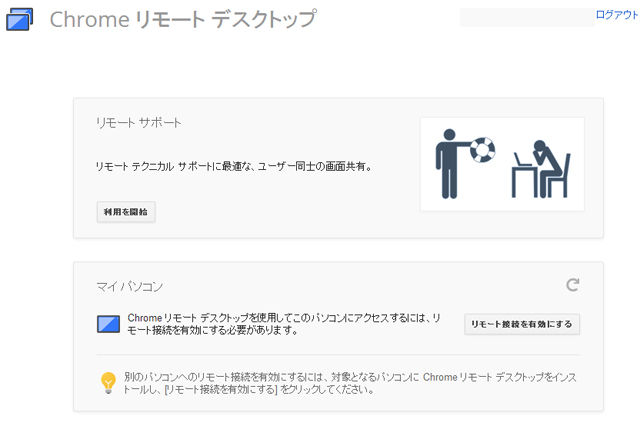Click the text about このパソコンにアクセスする
The width and height of the screenshot is (640, 426).
pos(284,324)
